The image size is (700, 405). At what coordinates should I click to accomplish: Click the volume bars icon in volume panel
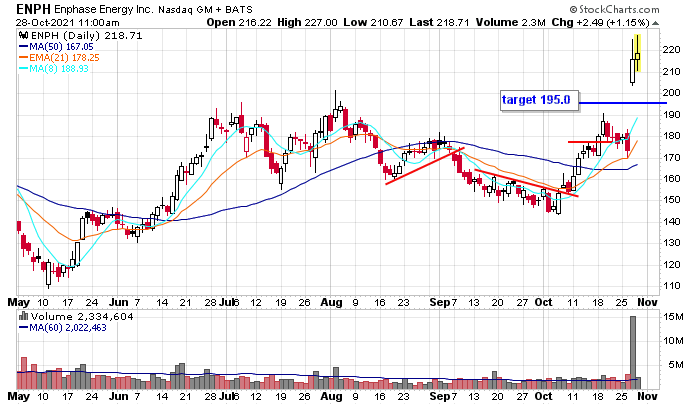click(23, 317)
